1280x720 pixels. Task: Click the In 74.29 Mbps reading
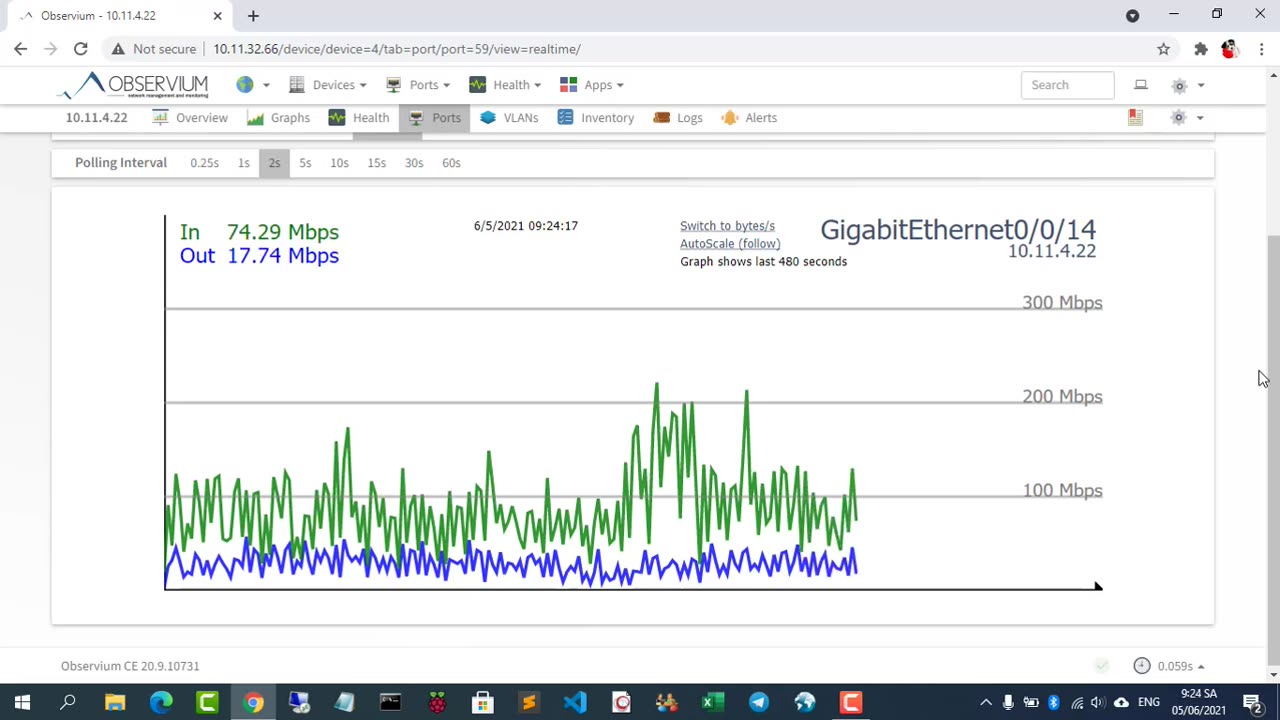[259, 232]
